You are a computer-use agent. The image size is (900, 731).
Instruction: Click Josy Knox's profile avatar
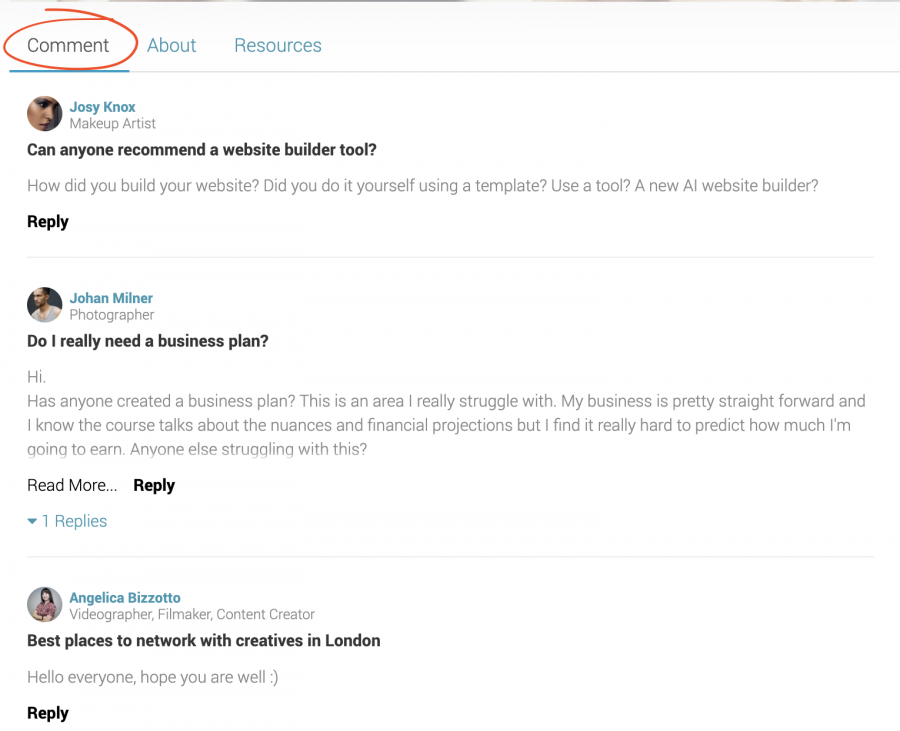44,114
